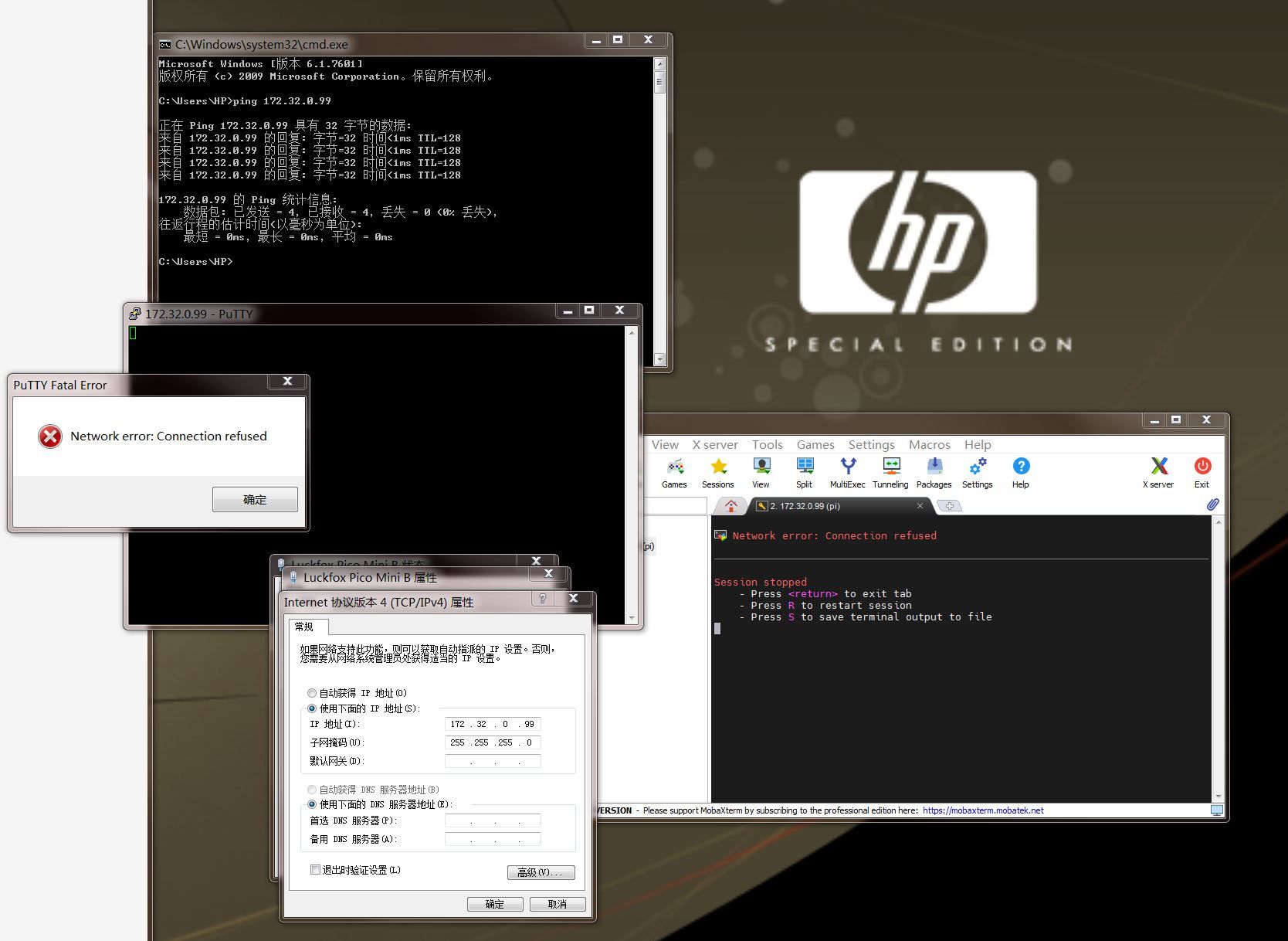
Task: Click the red Exit power icon
Action: [1202, 473]
